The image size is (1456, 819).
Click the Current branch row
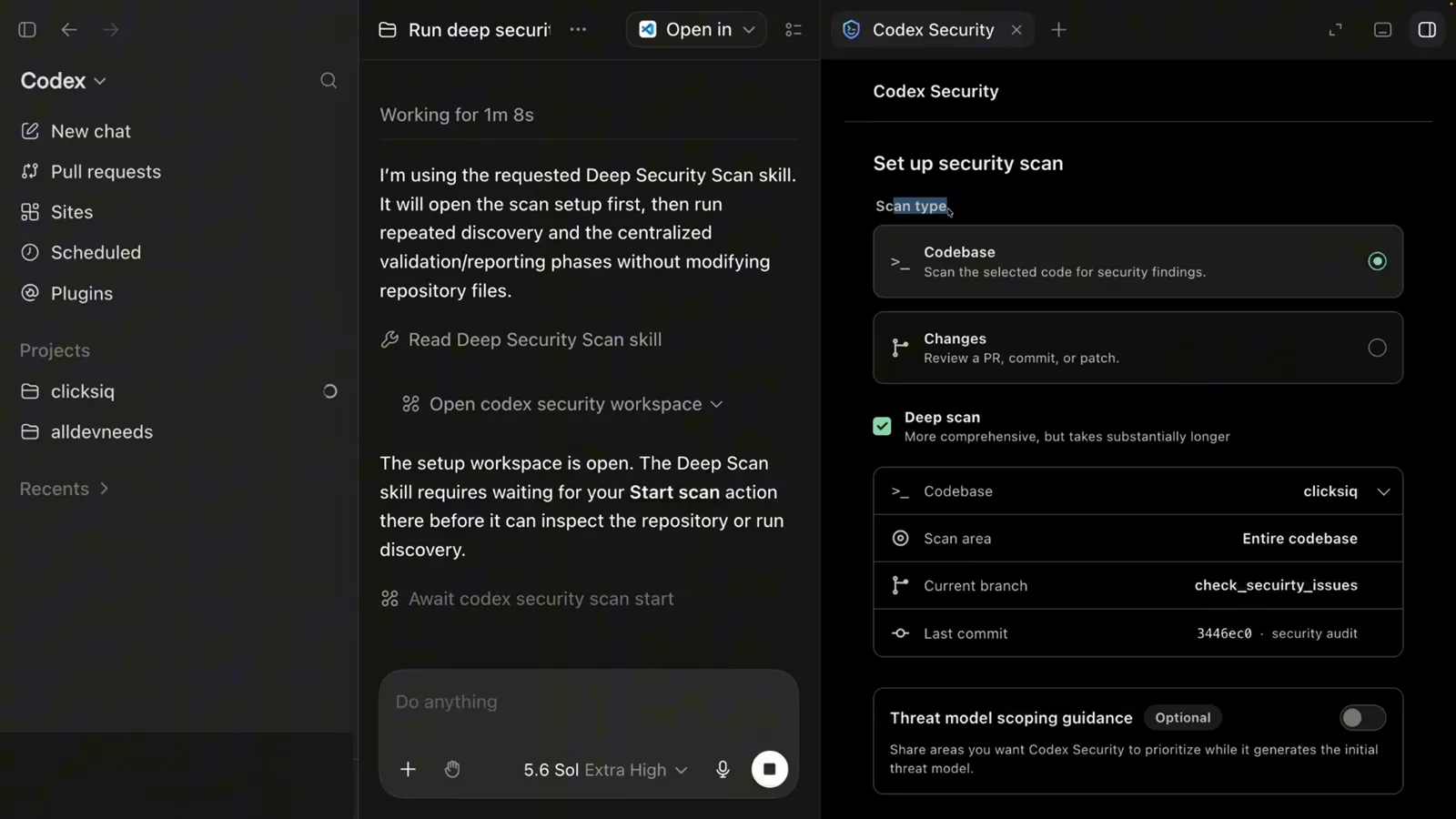click(1137, 586)
